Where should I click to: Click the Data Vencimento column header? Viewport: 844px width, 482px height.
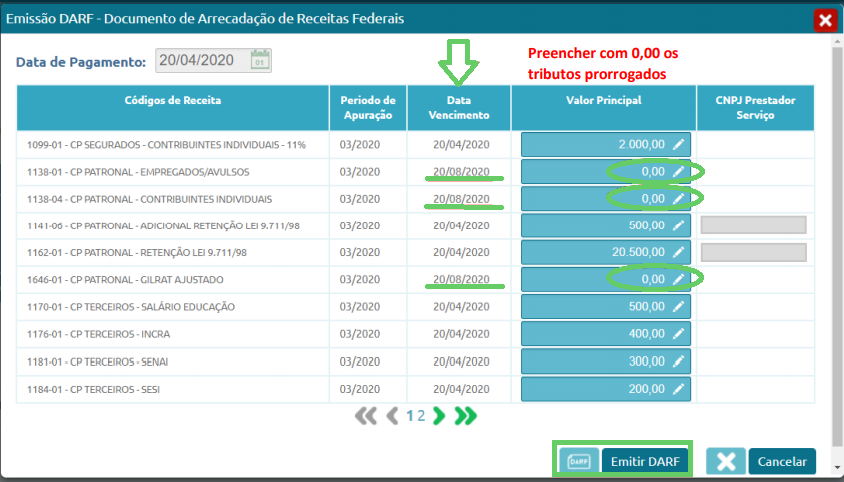[459, 108]
